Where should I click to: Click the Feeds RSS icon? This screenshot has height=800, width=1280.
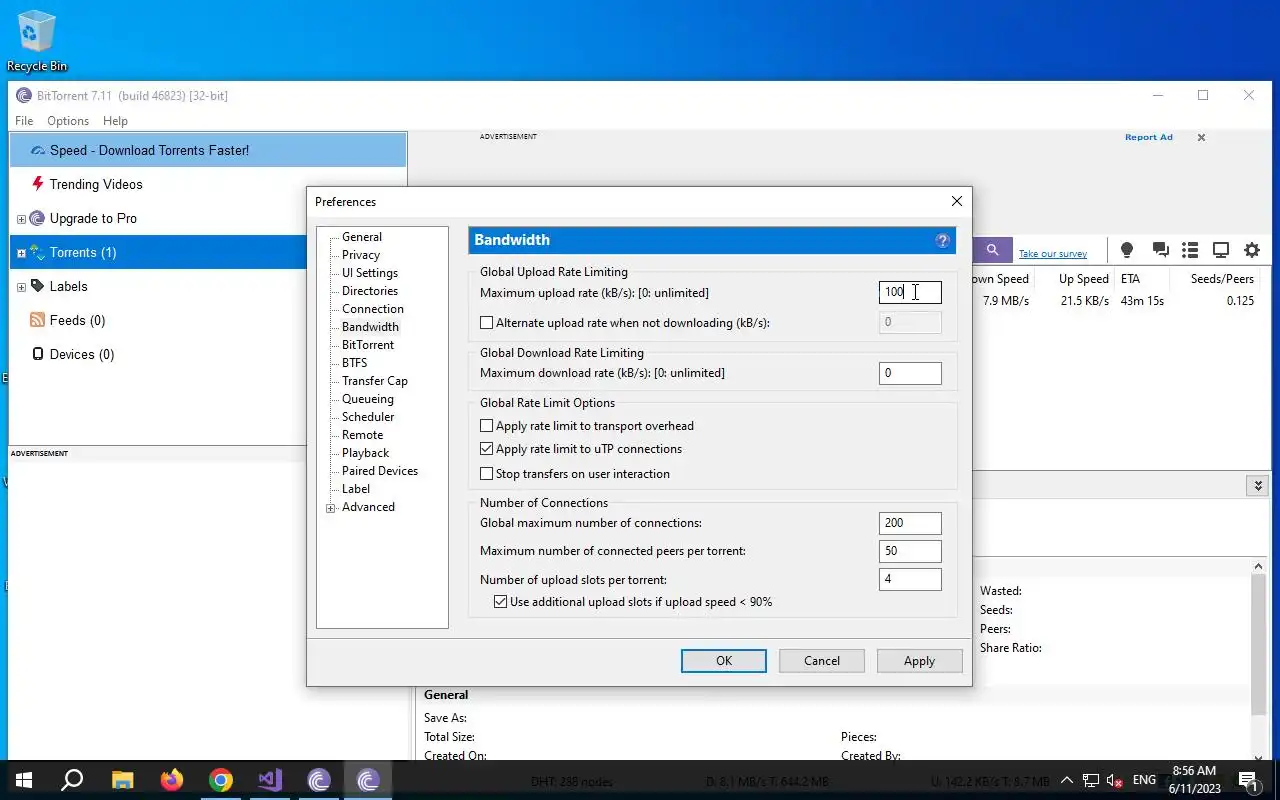(x=38, y=320)
